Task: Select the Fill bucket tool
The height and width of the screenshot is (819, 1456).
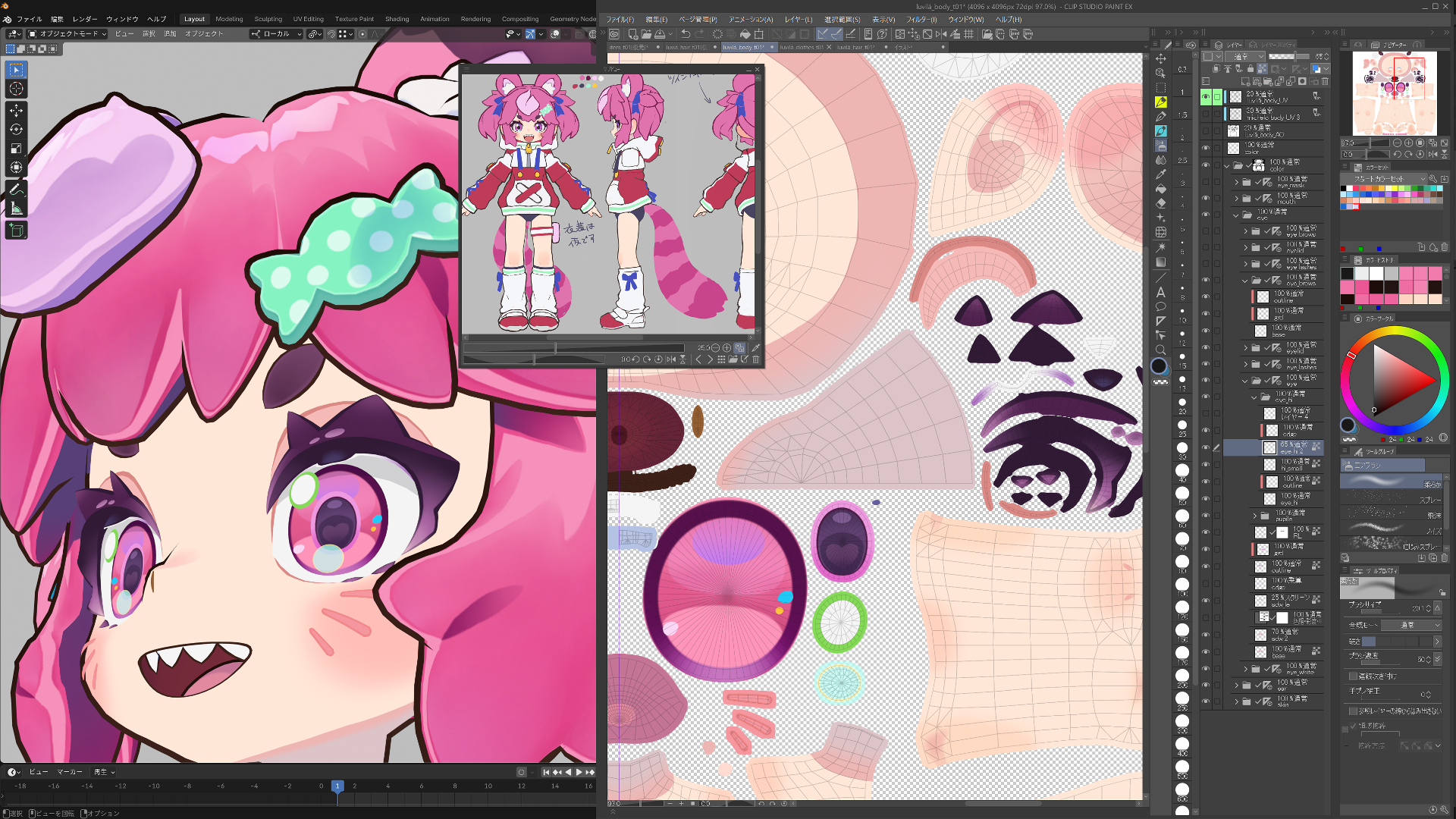Action: (1160, 189)
